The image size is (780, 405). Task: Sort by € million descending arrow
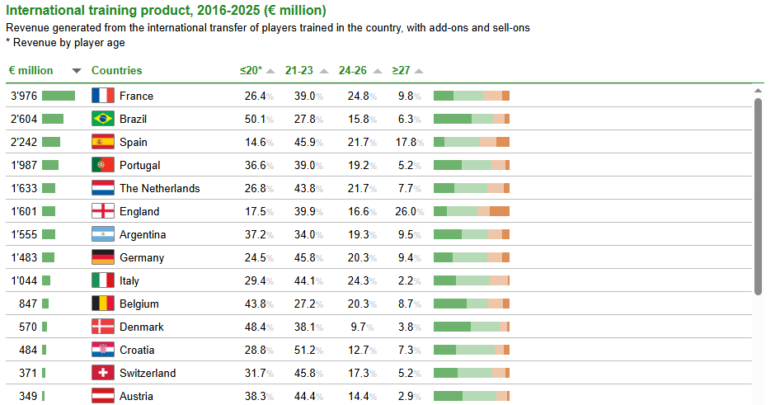tap(76, 71)
